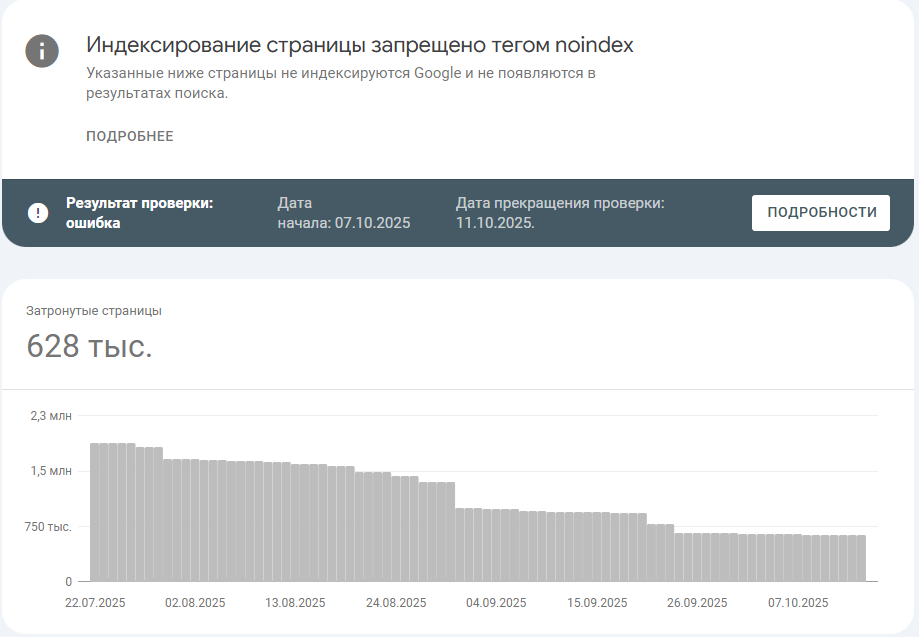Click the 07.10.2025 chart date label

(798, 602)
